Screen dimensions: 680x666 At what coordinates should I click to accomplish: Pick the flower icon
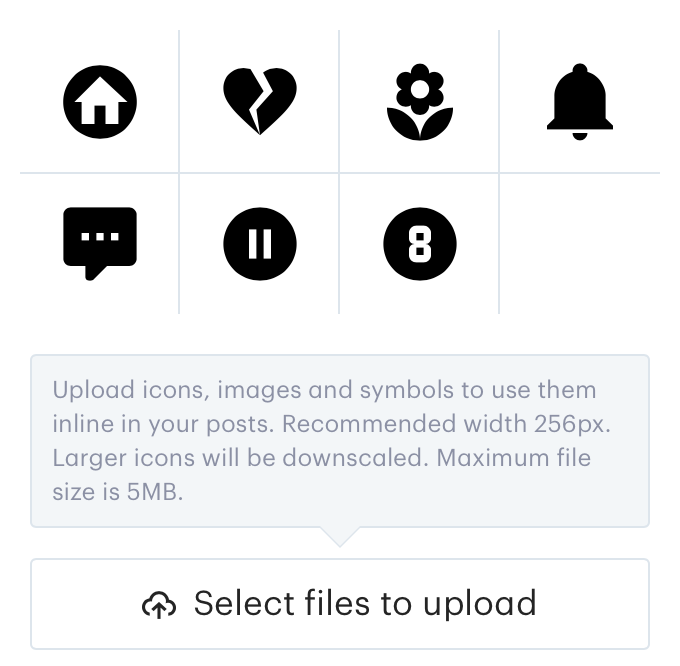tap(420, 102)
